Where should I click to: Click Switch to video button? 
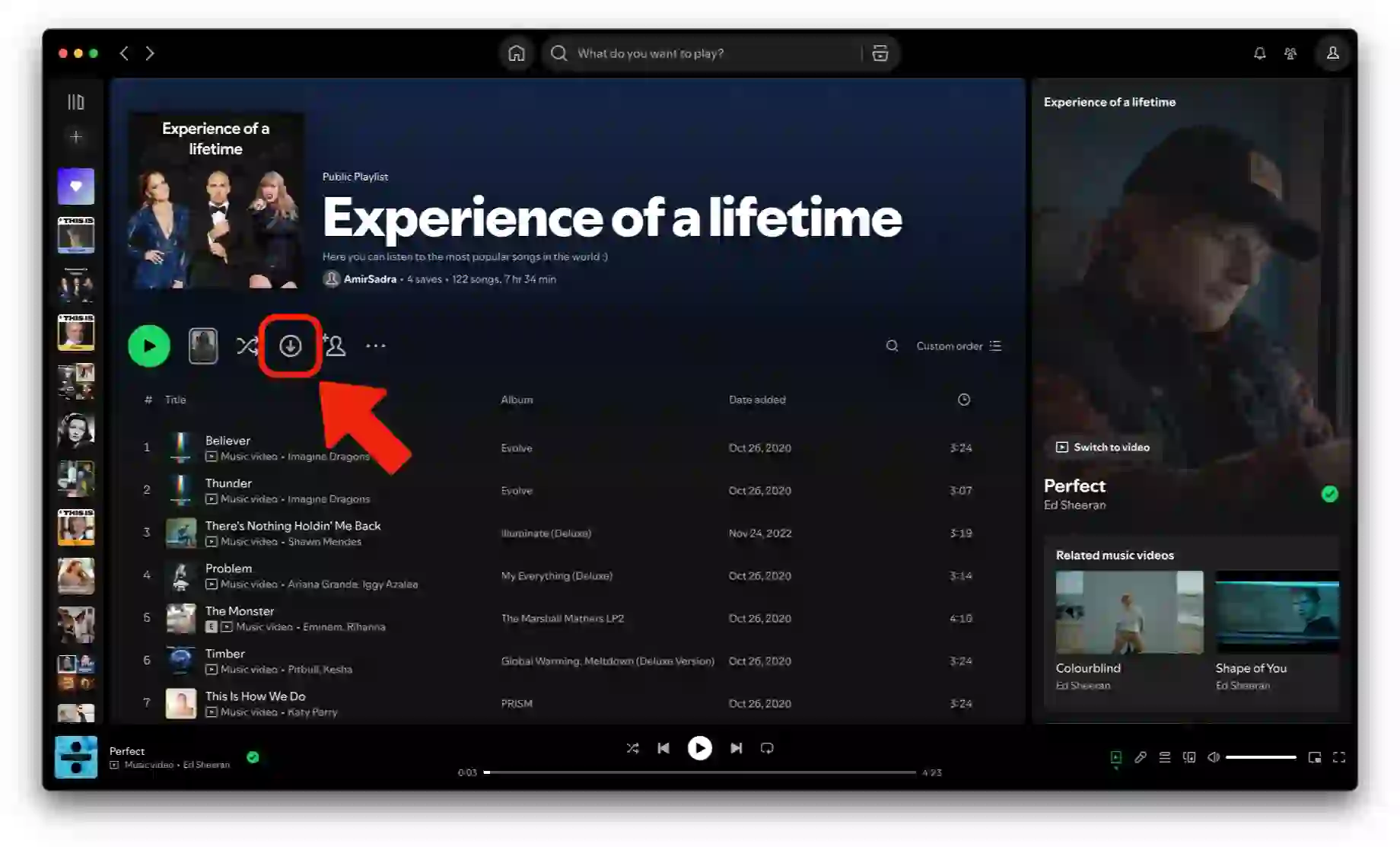pyautogui.click(x=1102, y=447)
